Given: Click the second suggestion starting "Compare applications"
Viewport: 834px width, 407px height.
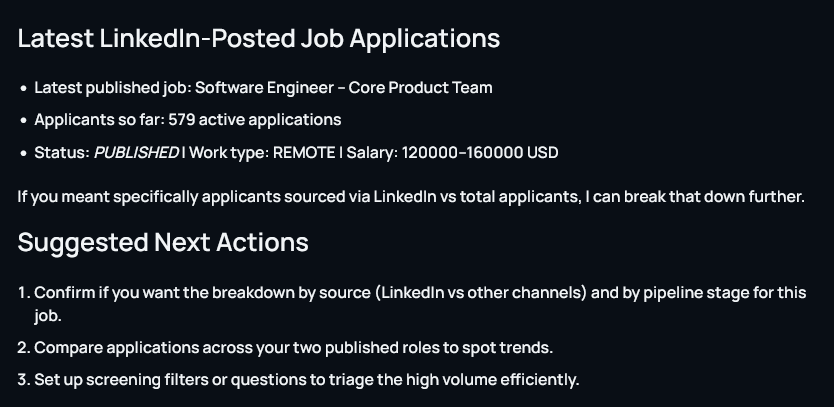Looking at the screenshot, I should pyautogui.click(x=293, y=348).
